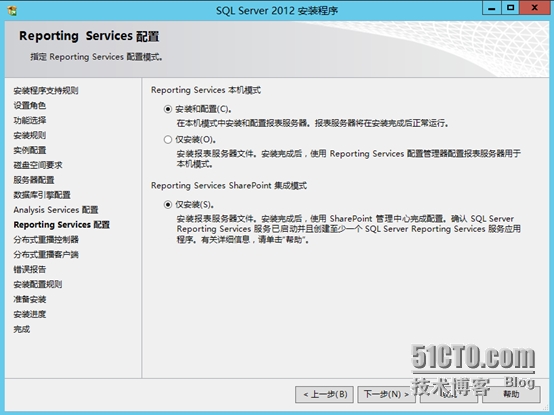Screen dimensions: 554x415
Task: Click the Reporting Services 配置 sidebar step
Action: tap(61, 225)
